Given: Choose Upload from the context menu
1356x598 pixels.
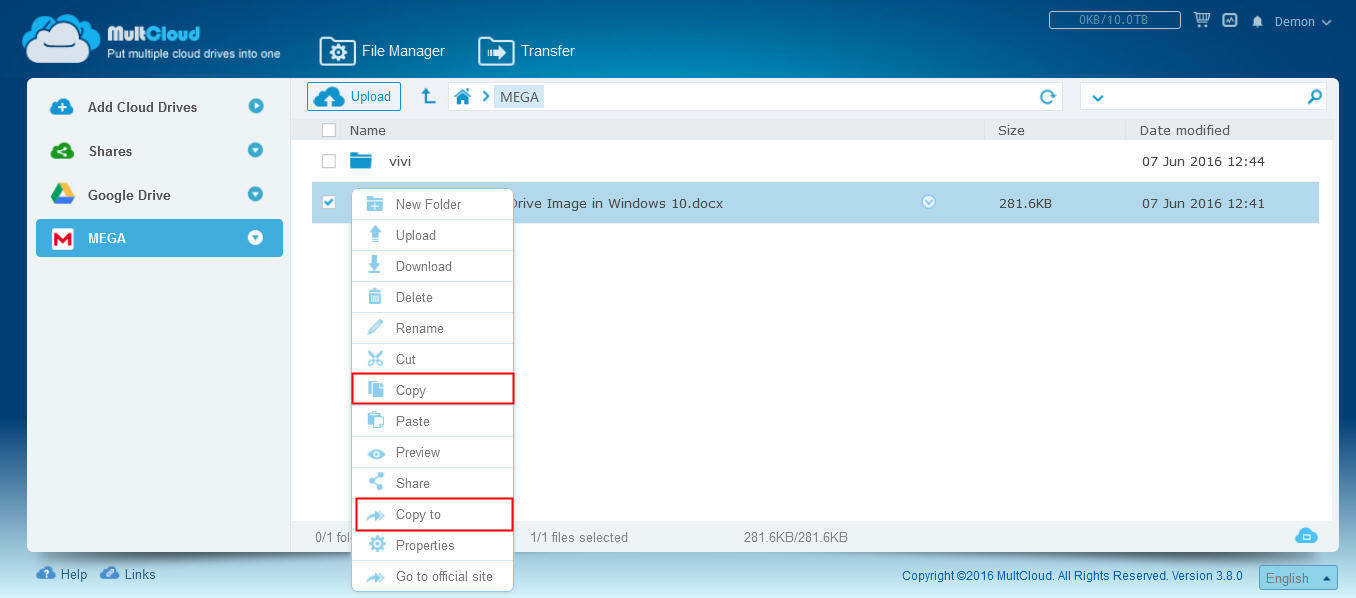Looking at the screenshot, I should (x=432, y=235).
